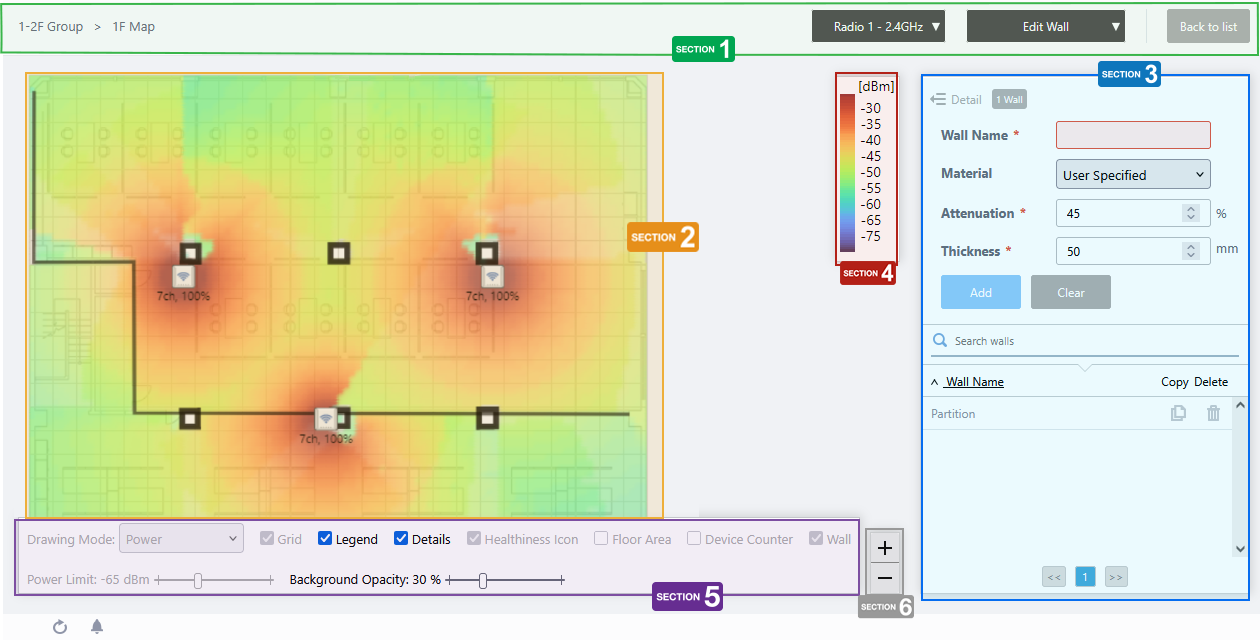Go to page 1 in pagination
This screenshot has height=641, width=1260.
point(1085,576)
